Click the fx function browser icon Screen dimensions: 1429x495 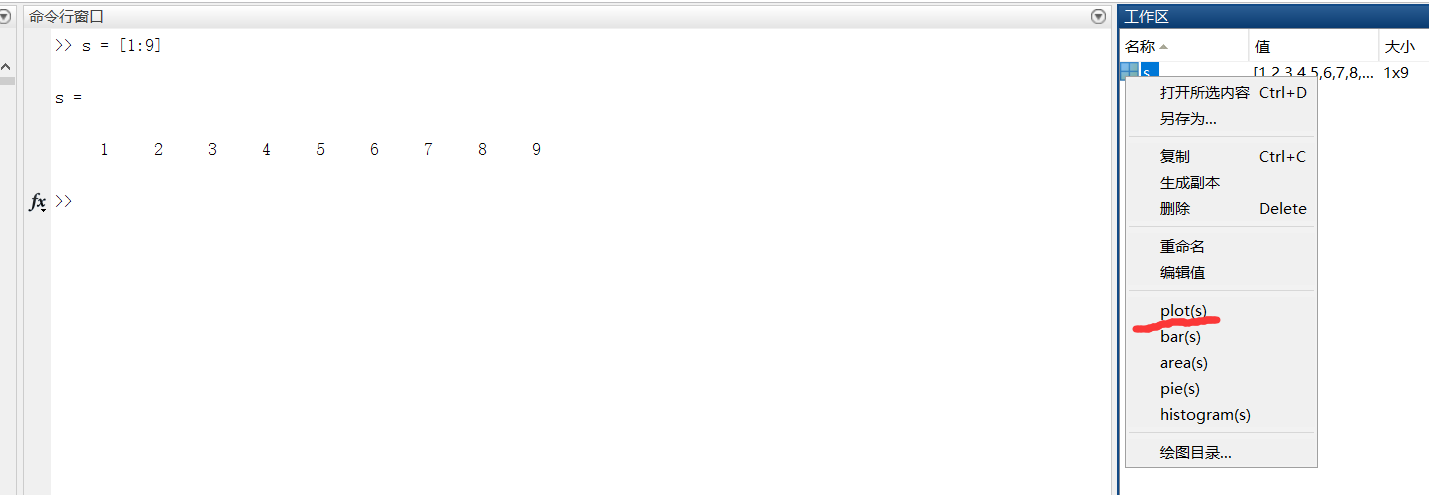[x=38, y=202]
